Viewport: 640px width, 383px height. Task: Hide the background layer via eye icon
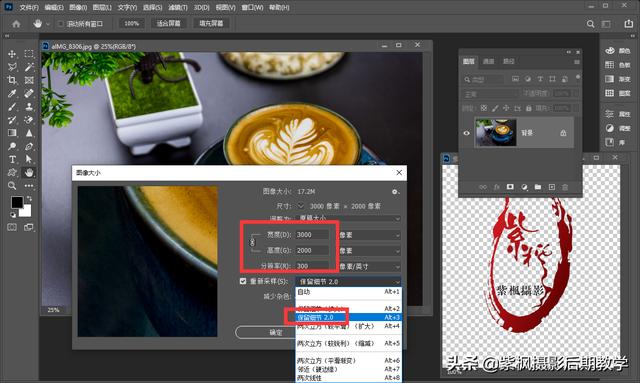click(x=467, y=133)
